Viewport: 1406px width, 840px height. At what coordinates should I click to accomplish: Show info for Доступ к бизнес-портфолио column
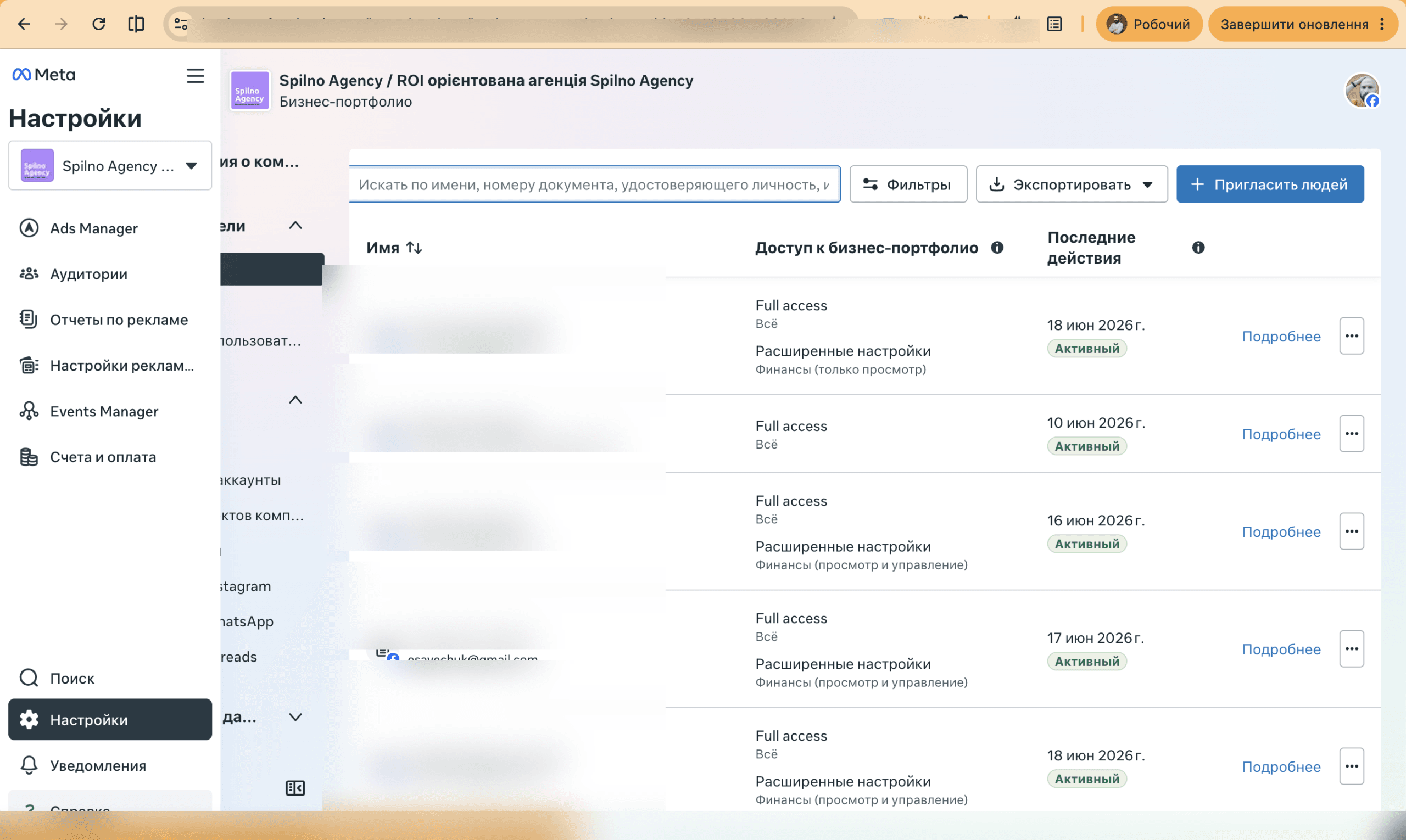(x=997, y=248)
